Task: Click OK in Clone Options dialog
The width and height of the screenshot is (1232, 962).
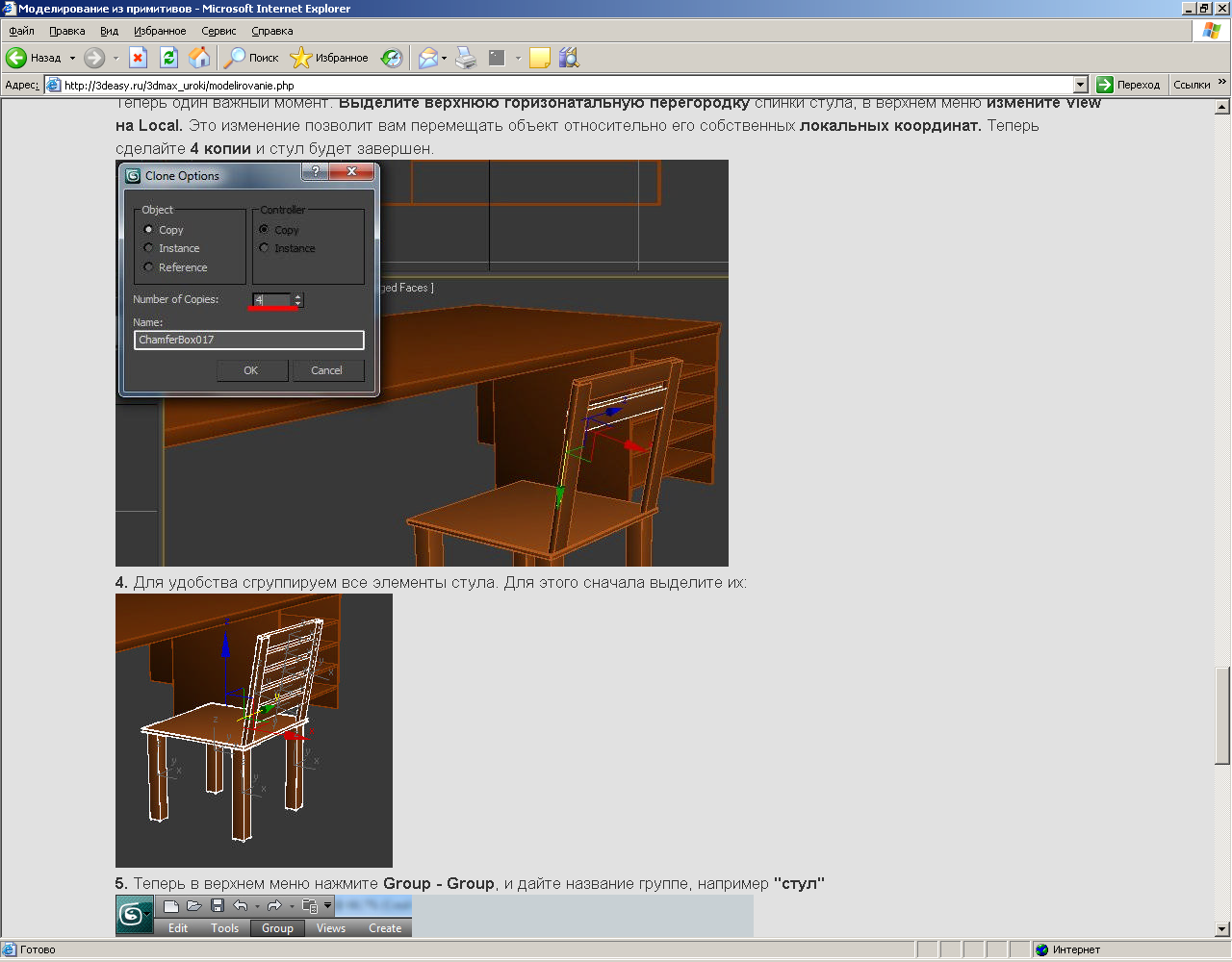Action: 251,370
